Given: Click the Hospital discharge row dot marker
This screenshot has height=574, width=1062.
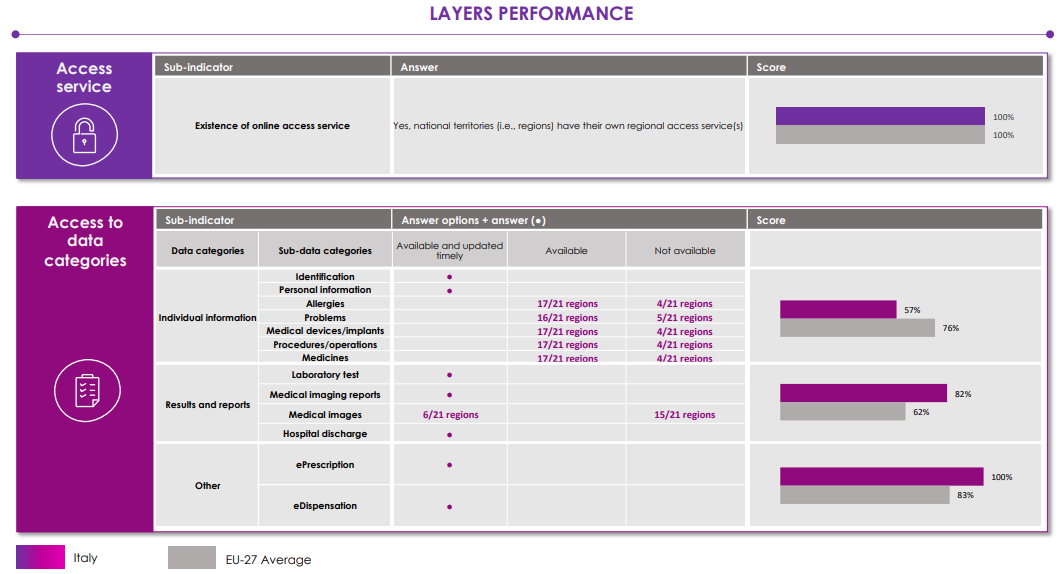Looking at the screenshot, I should tap(450, 435).
